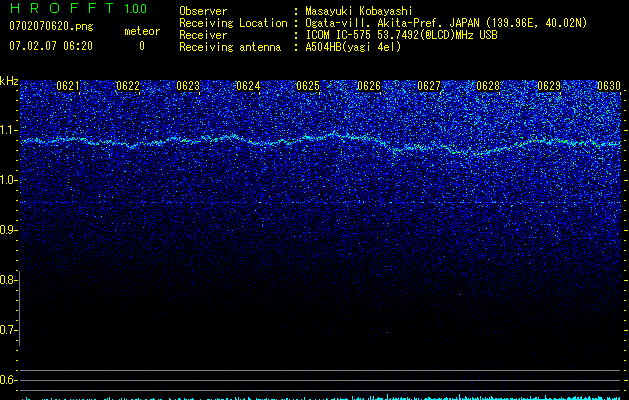
Task: Select the 0623 time marker
Action: [x=188, y=86]
